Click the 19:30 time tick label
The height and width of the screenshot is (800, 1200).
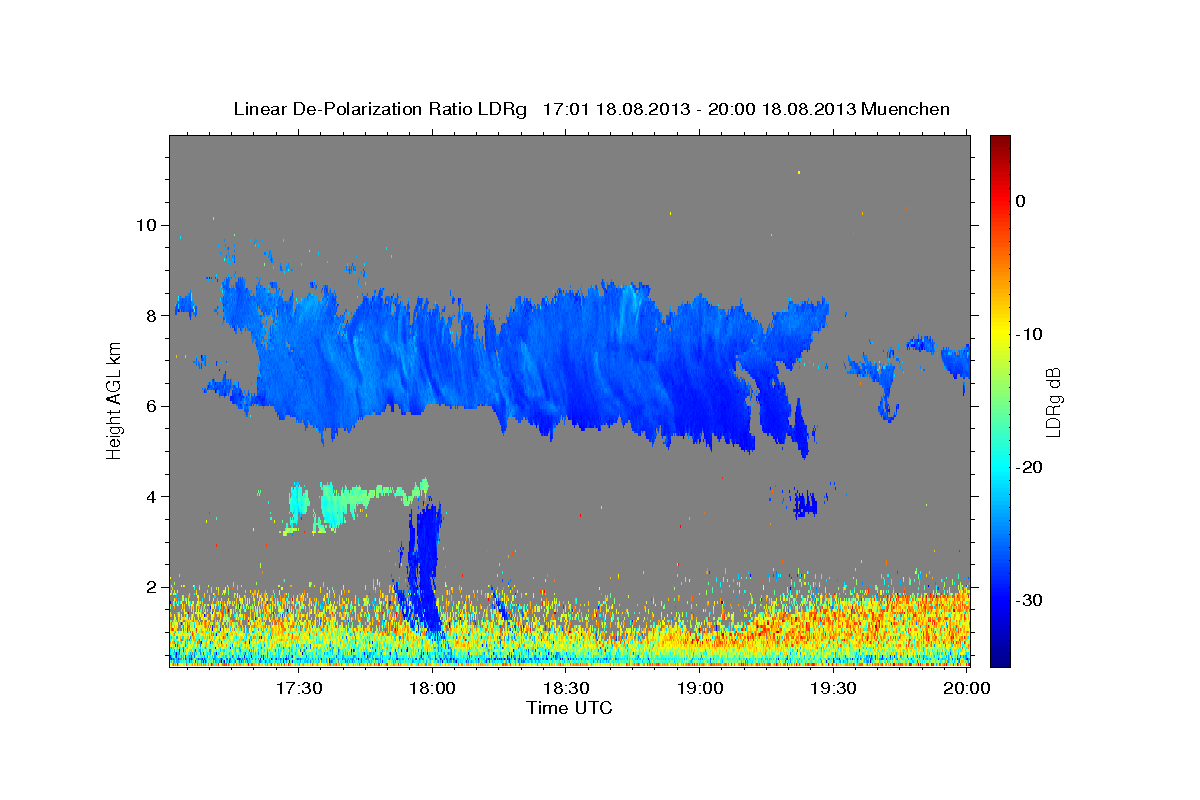[833, 689]
